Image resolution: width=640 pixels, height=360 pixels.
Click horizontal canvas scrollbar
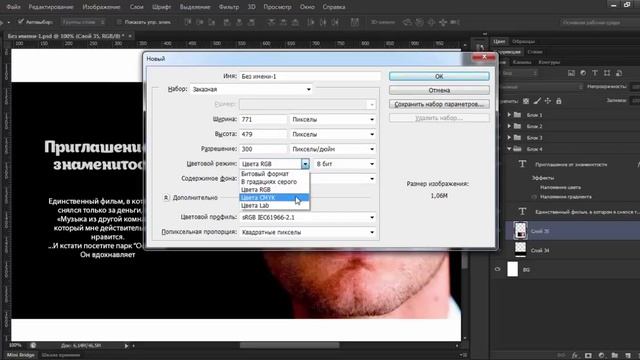289,345
